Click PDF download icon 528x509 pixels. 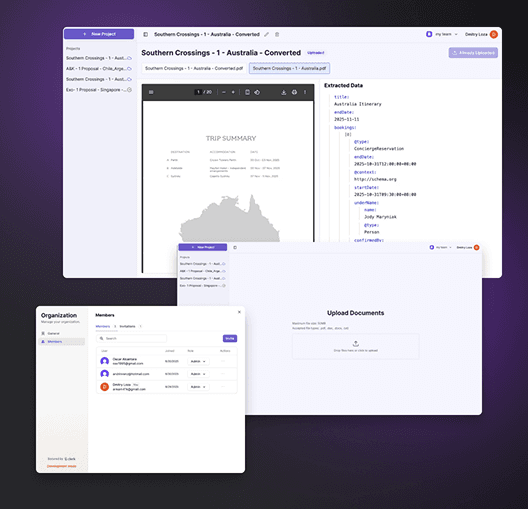click(x=284, y=92)
